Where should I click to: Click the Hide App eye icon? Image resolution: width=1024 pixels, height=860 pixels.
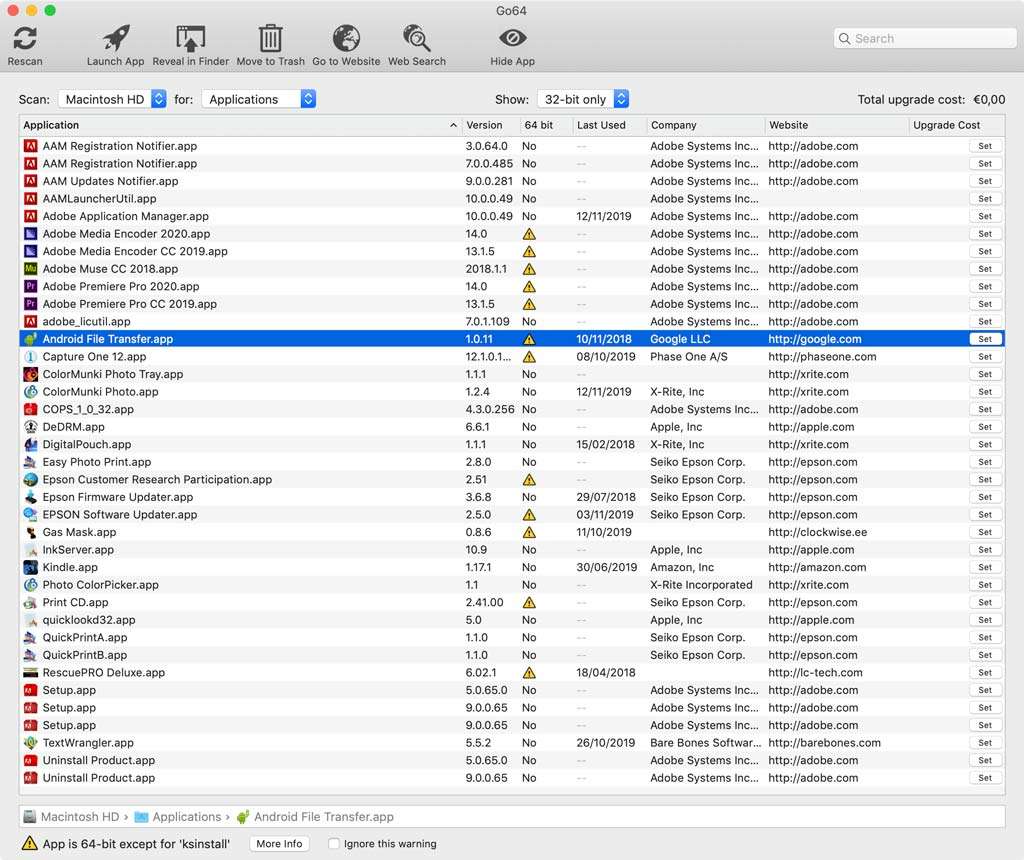click(x=513, y=38)
